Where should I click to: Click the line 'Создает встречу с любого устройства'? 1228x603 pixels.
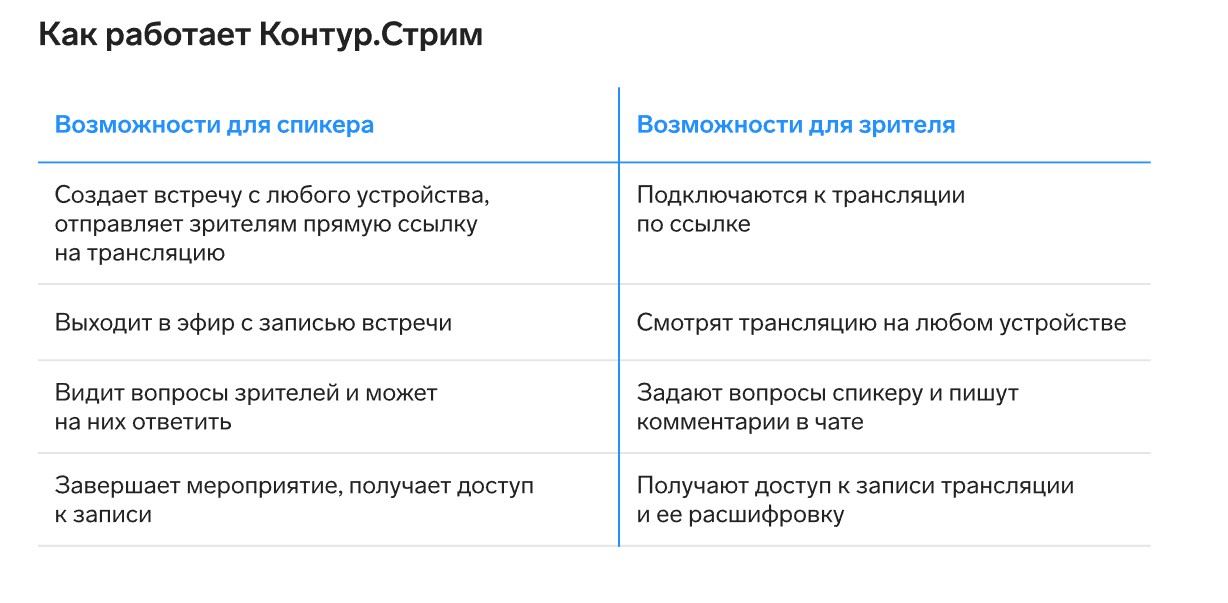tap(271, 194)
